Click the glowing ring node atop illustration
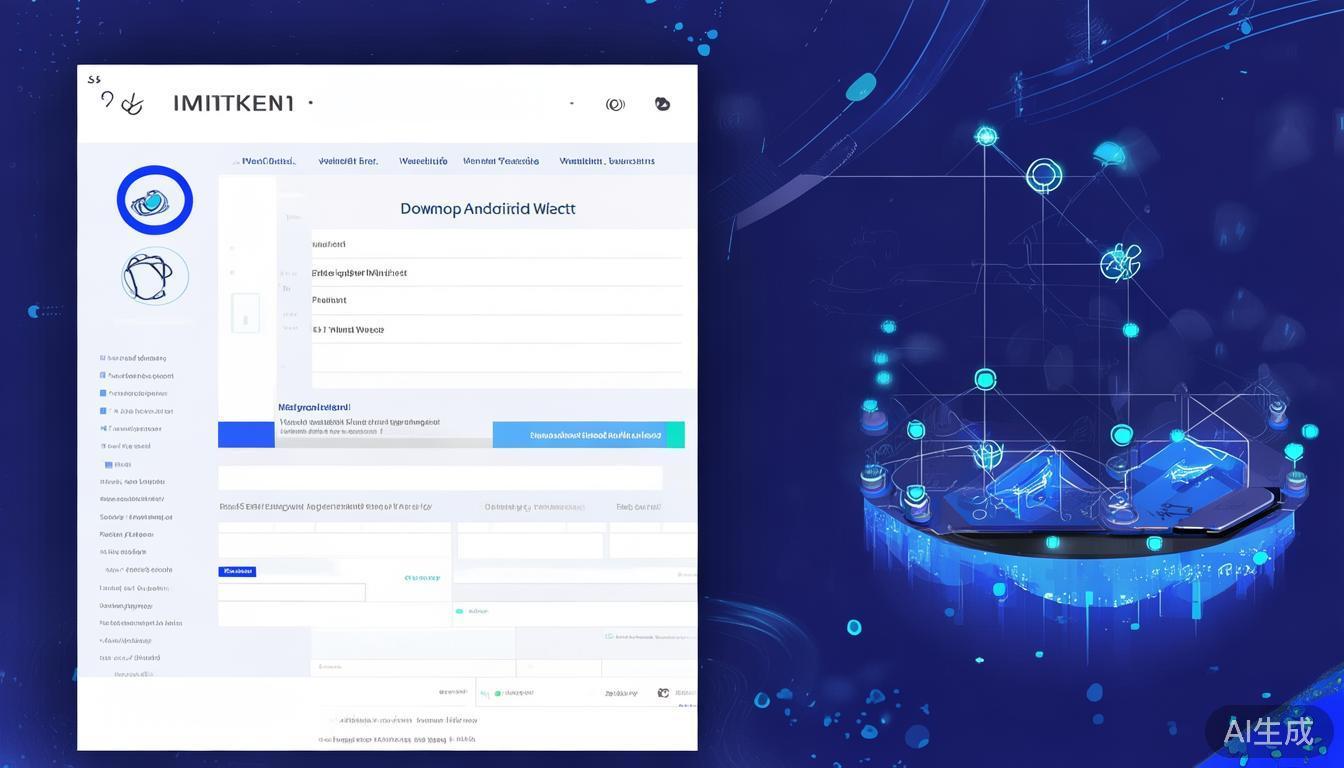 tap(1043, 176)
